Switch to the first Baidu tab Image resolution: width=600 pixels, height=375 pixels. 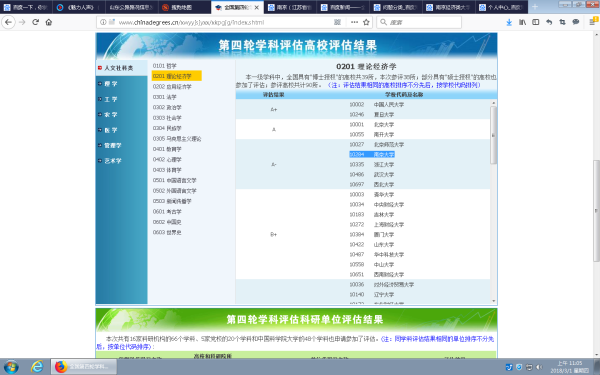pos(26,7)
